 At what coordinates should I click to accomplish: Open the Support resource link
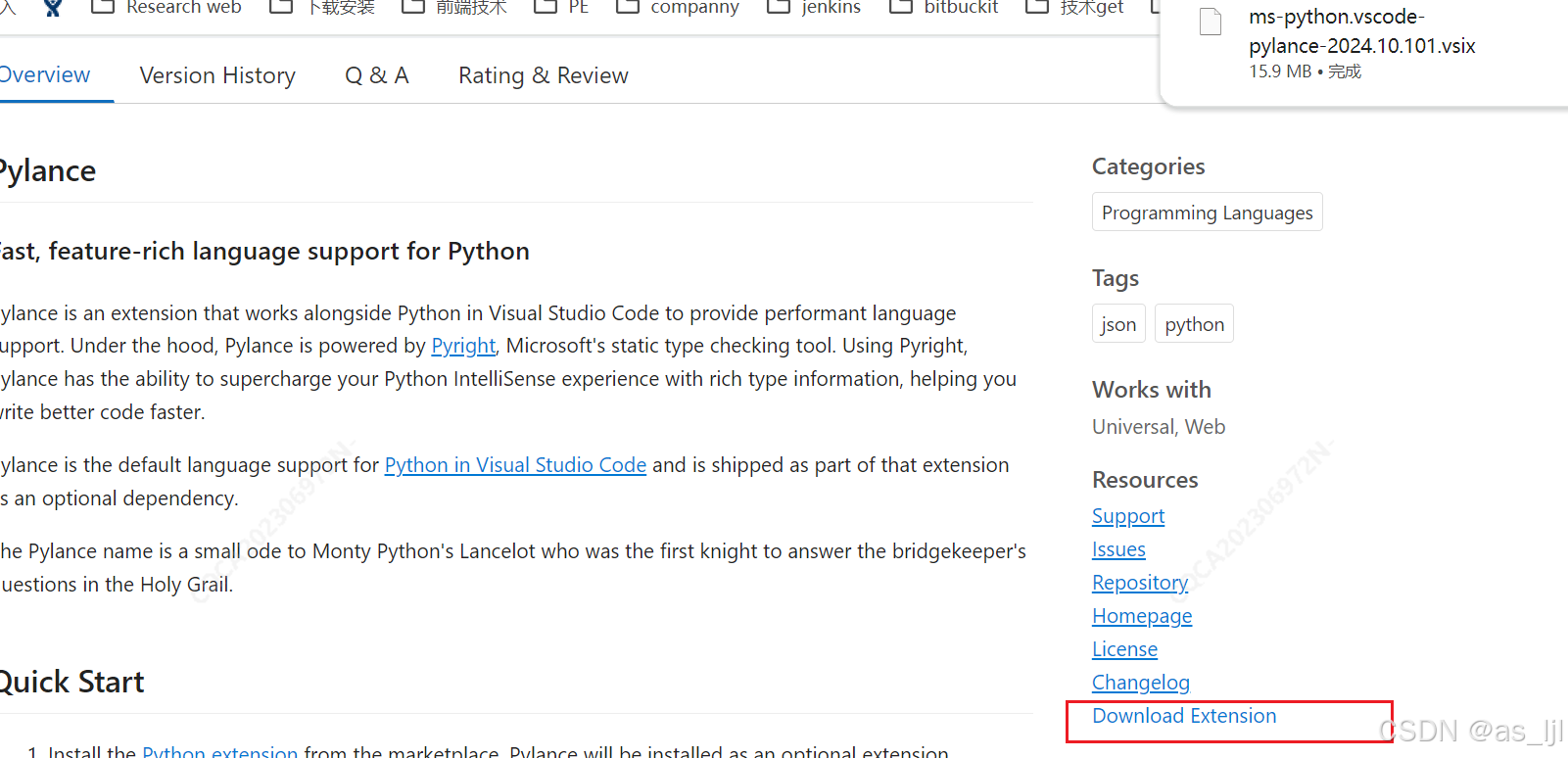coord(1128,516)
